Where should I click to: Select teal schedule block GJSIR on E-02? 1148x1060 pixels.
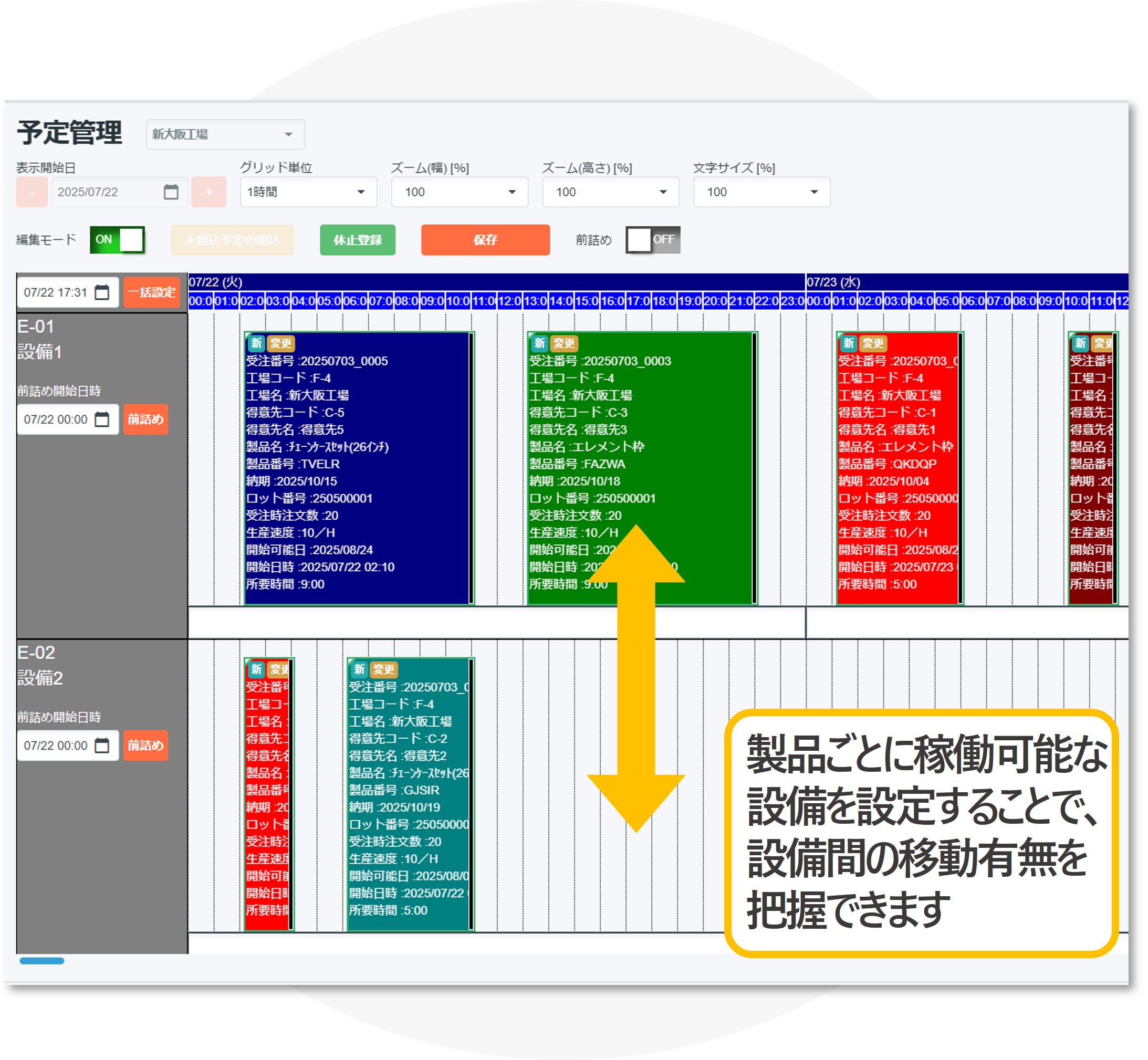coord(411,794)
